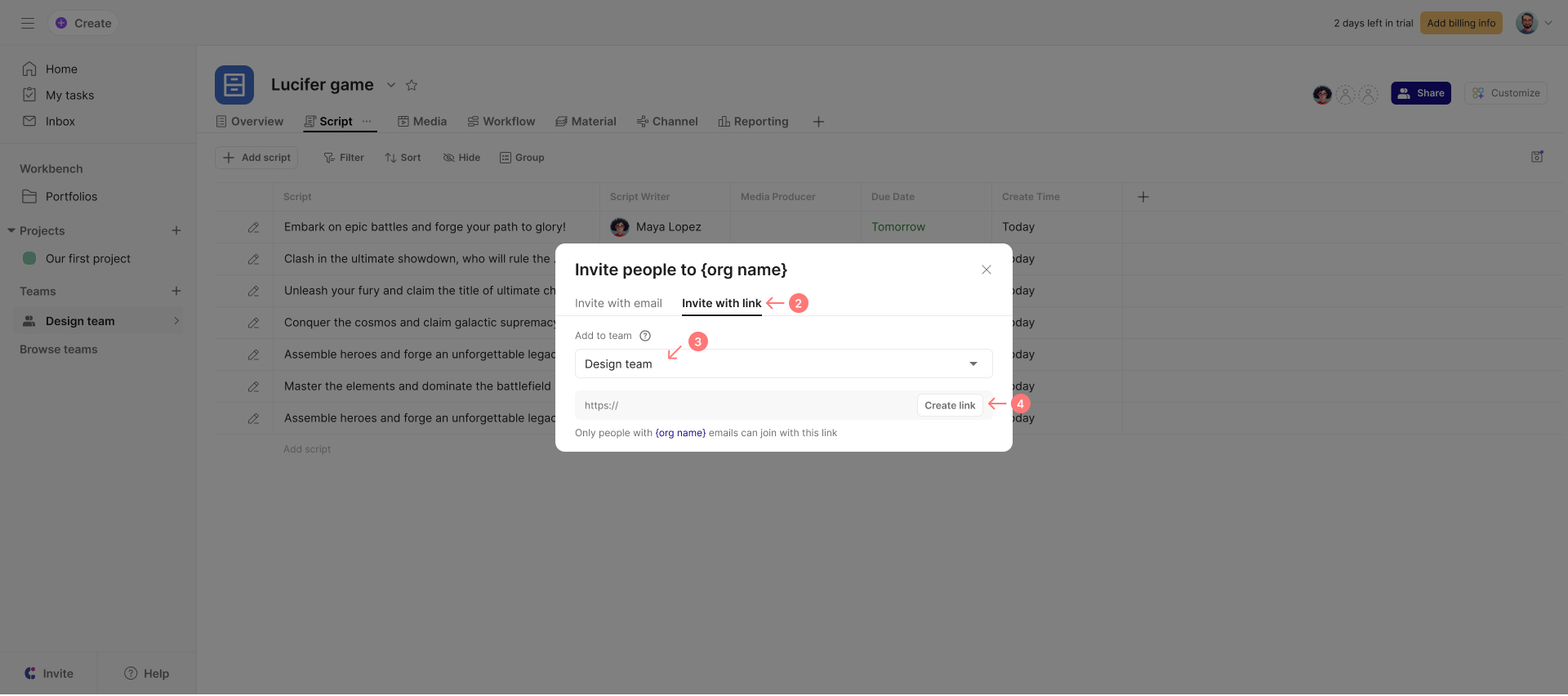The image size is (1568, 696).
Task: Open the Design team dropdown
Action: pyautogui.click(x=783, y=364)
